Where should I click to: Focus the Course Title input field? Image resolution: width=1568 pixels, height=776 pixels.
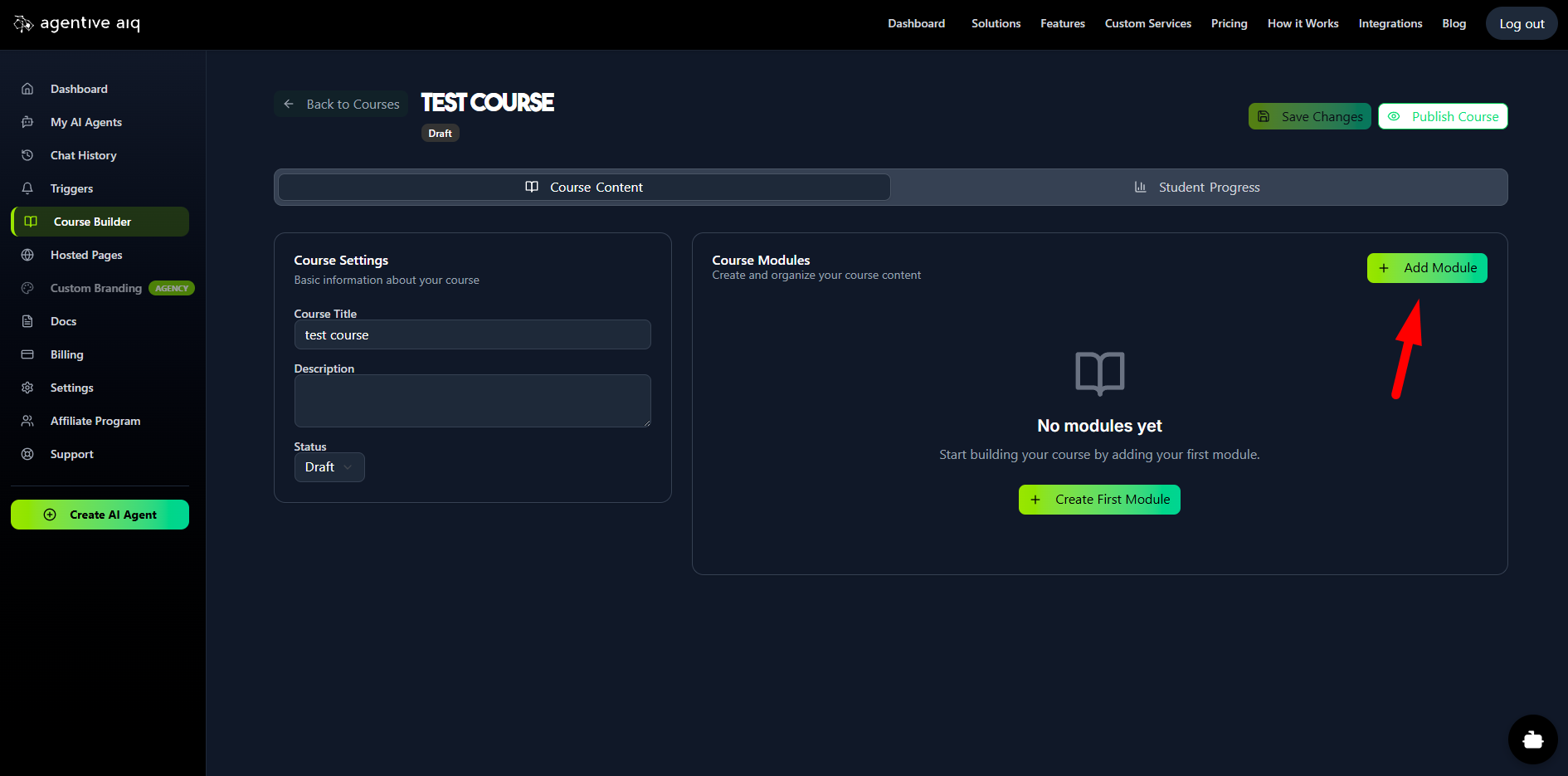click(x=472, y=335)
